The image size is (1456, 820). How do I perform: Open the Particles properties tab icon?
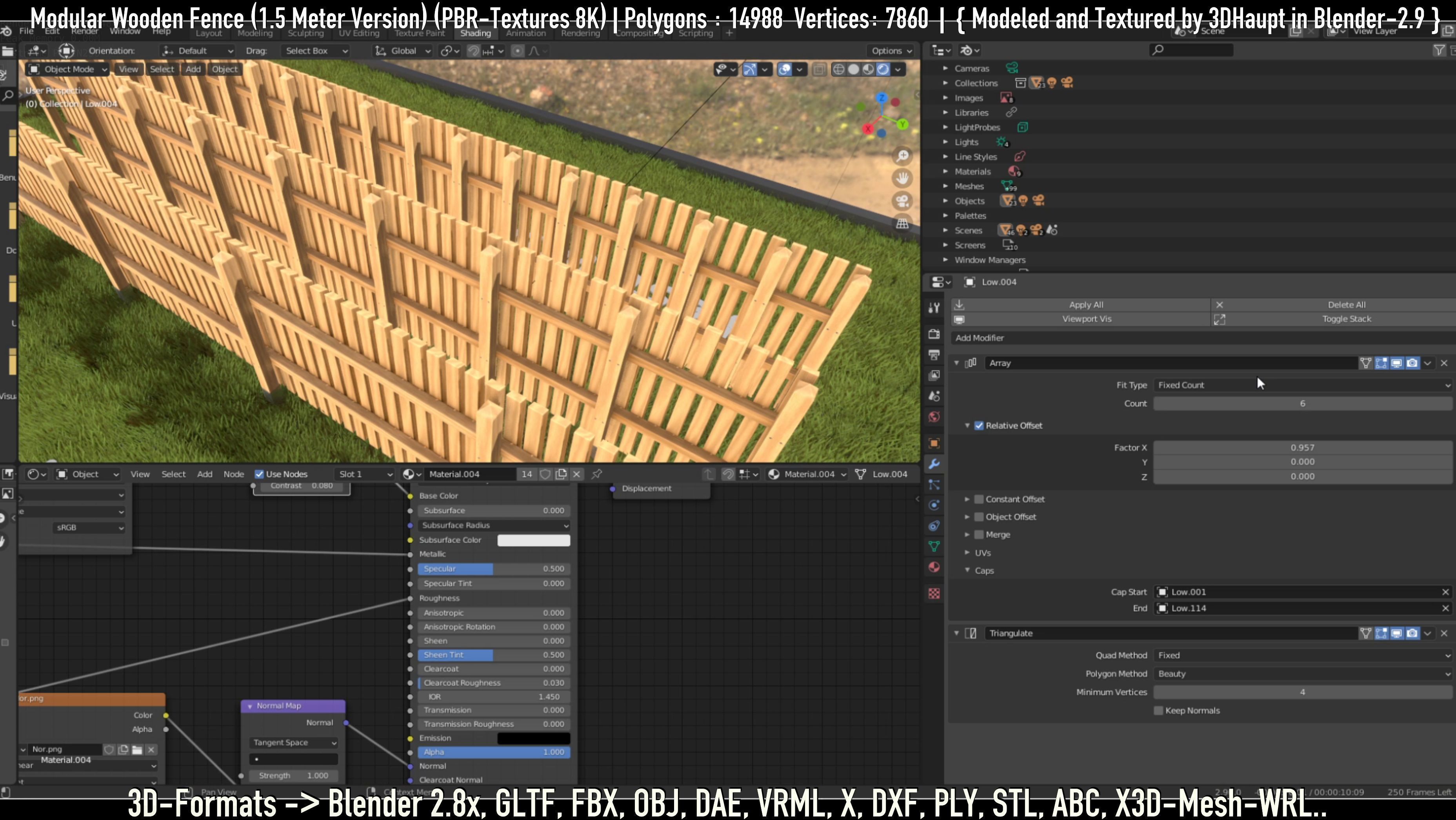[x=934, y=485]
